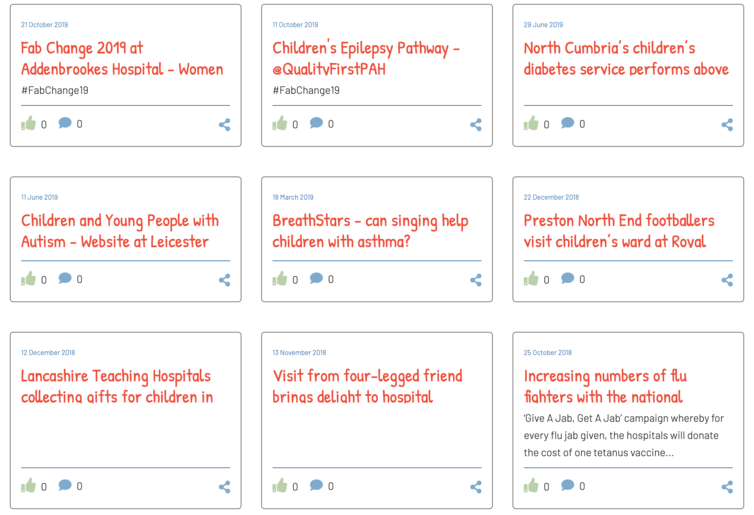Open comments on North Cumbria diabetes post
Viewport: 754px width, 515px height.
coord(567,123)
